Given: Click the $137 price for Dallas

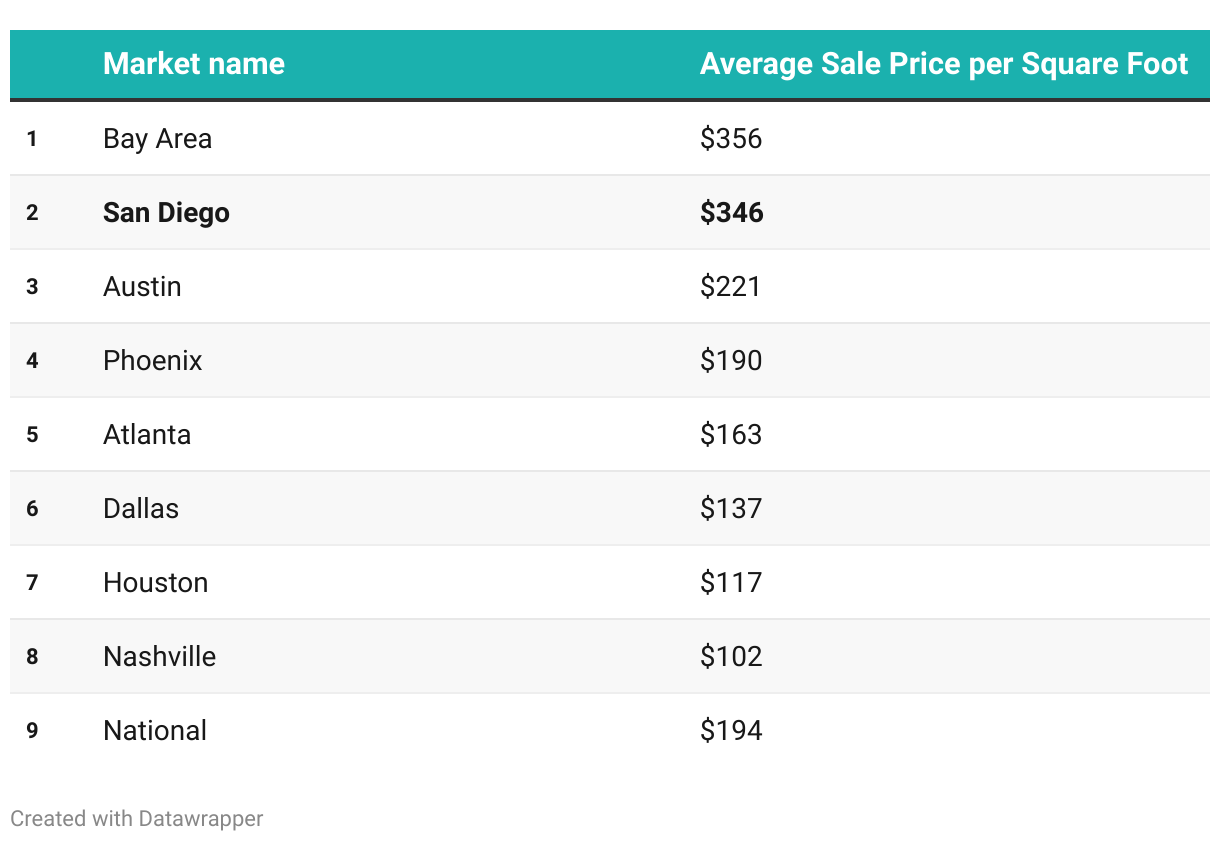Looking at the screenshot, I should pos(731,508).
